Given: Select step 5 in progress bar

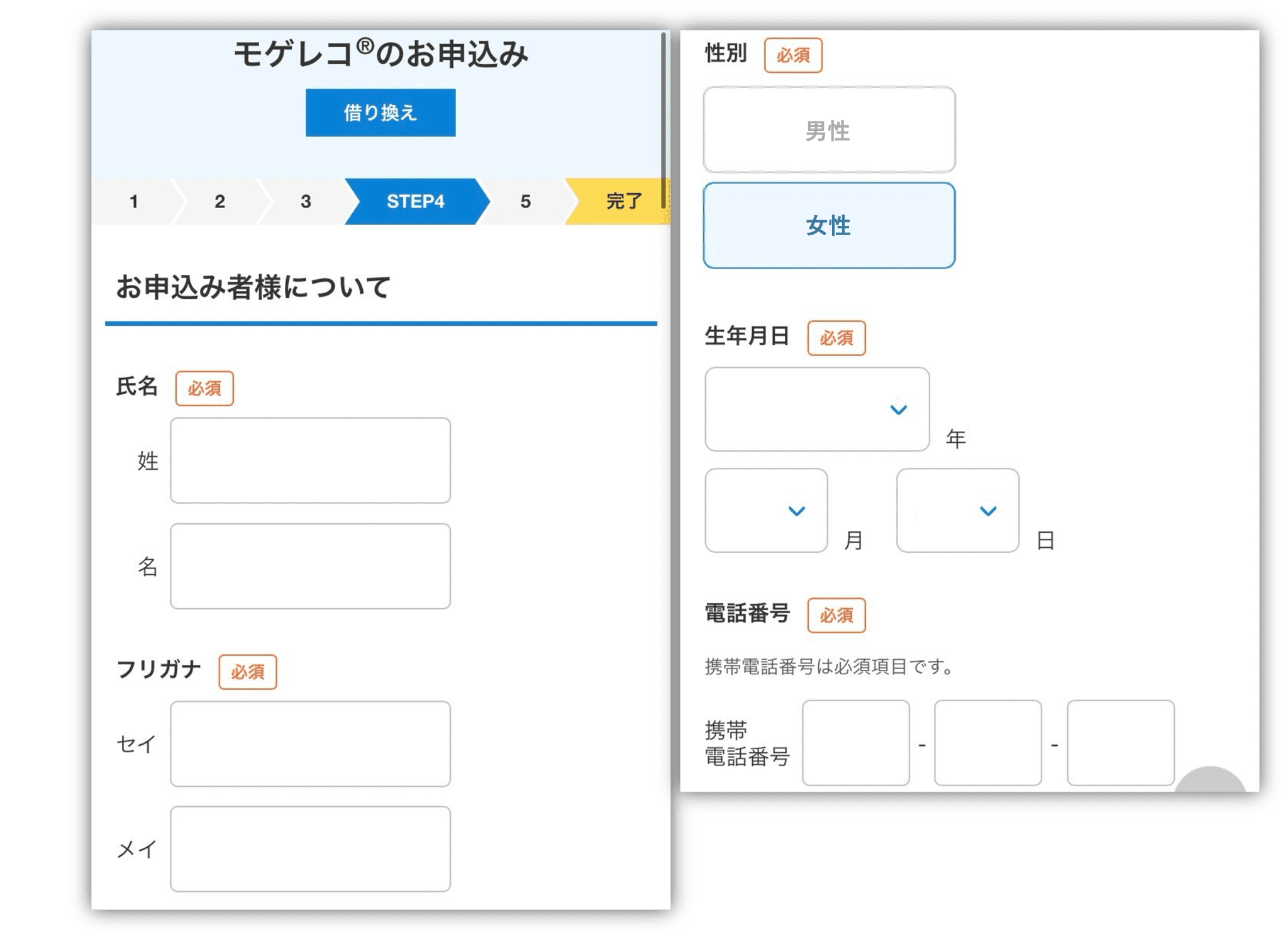Looking at the screenshot, I should point(526,201).
